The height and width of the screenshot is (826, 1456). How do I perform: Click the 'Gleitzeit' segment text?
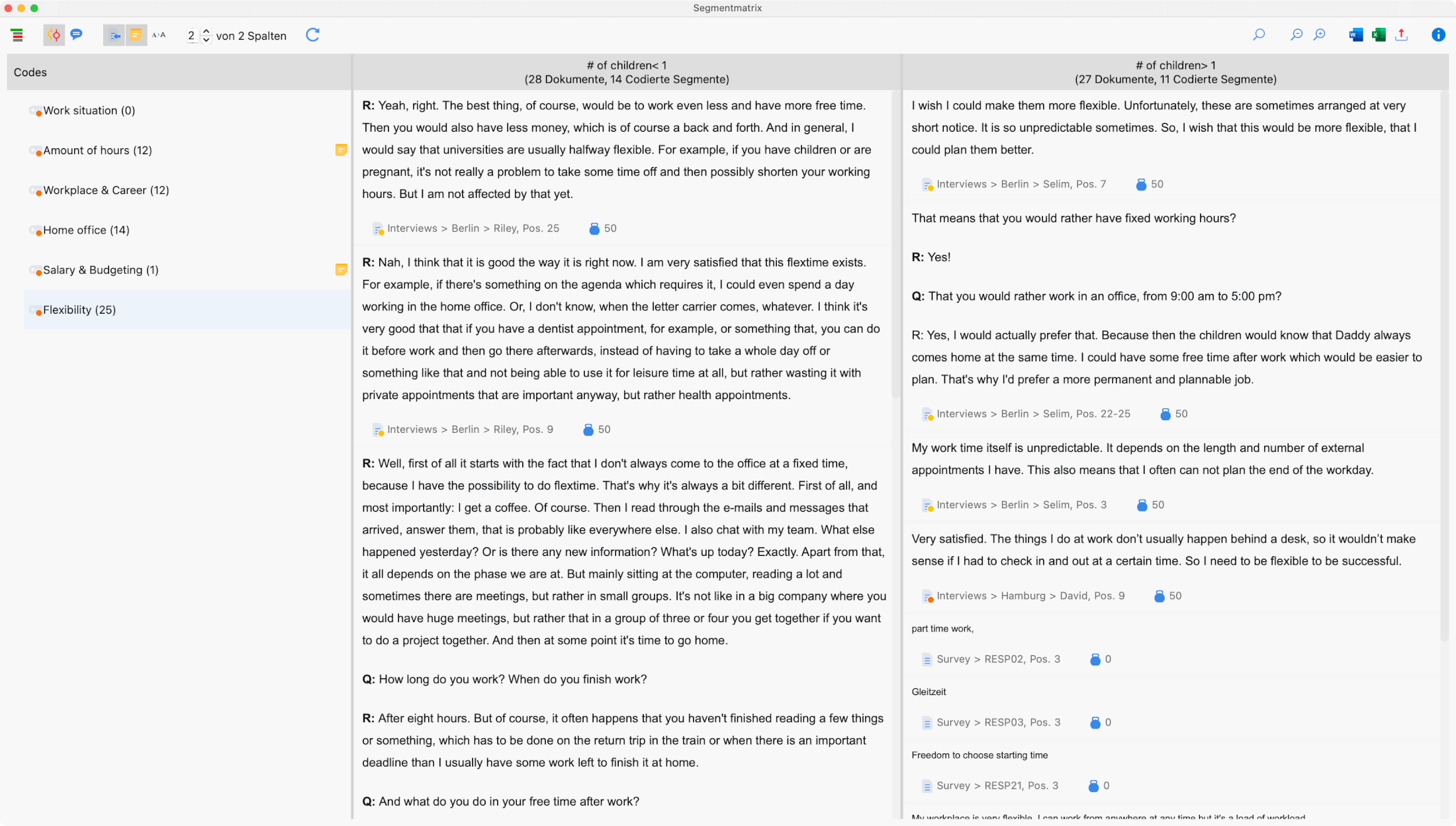tap(929, 692)
